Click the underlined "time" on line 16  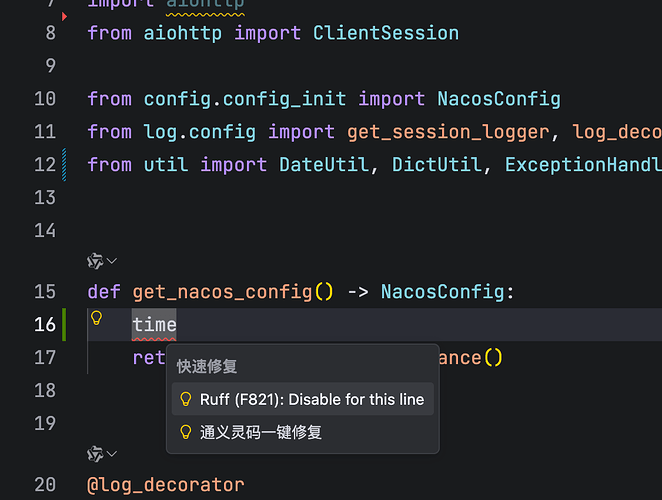click(x=154, y=324)
